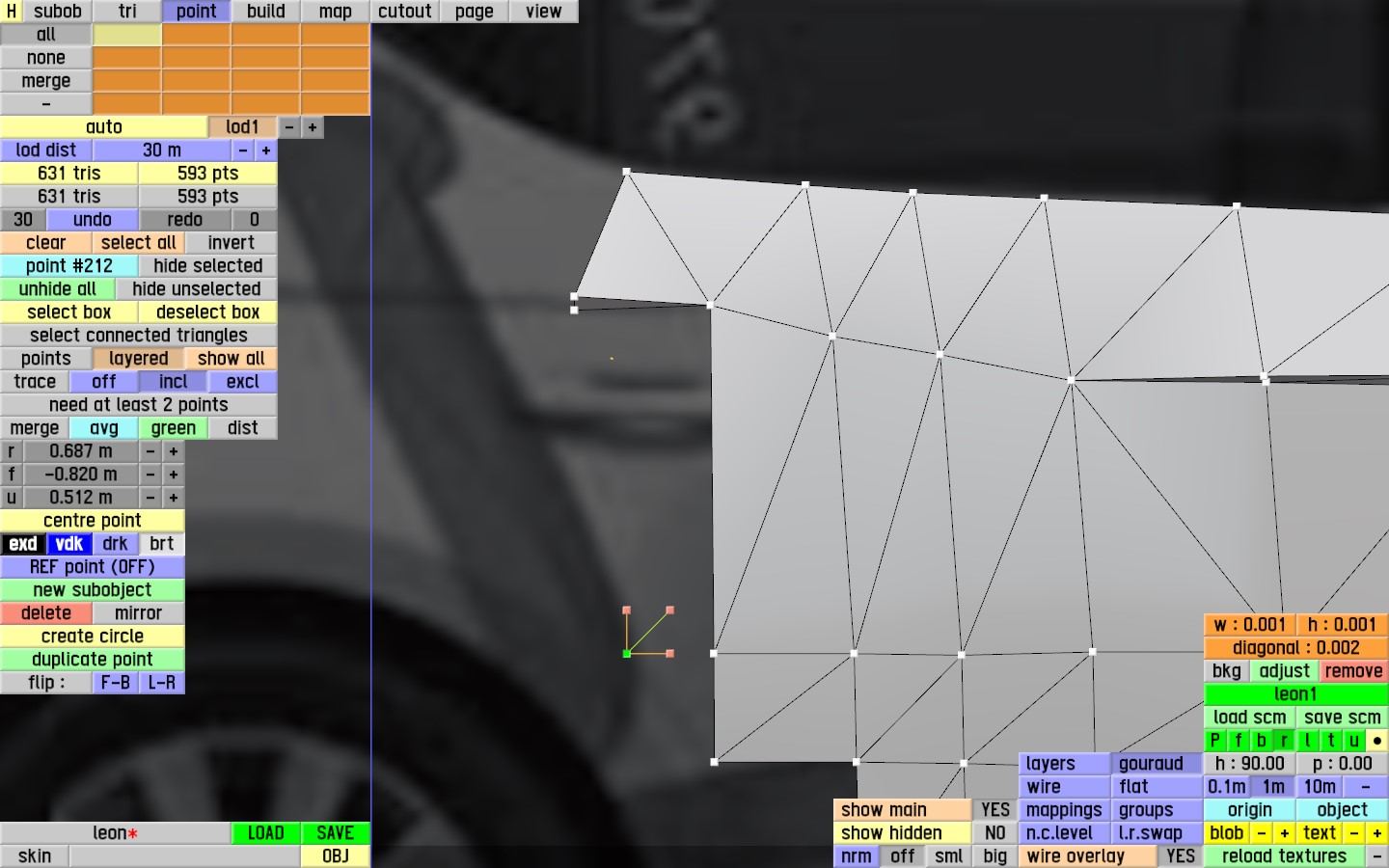Click the yellow swatch beside the all button
This screenshot has height=868, width=1389.
127,35
